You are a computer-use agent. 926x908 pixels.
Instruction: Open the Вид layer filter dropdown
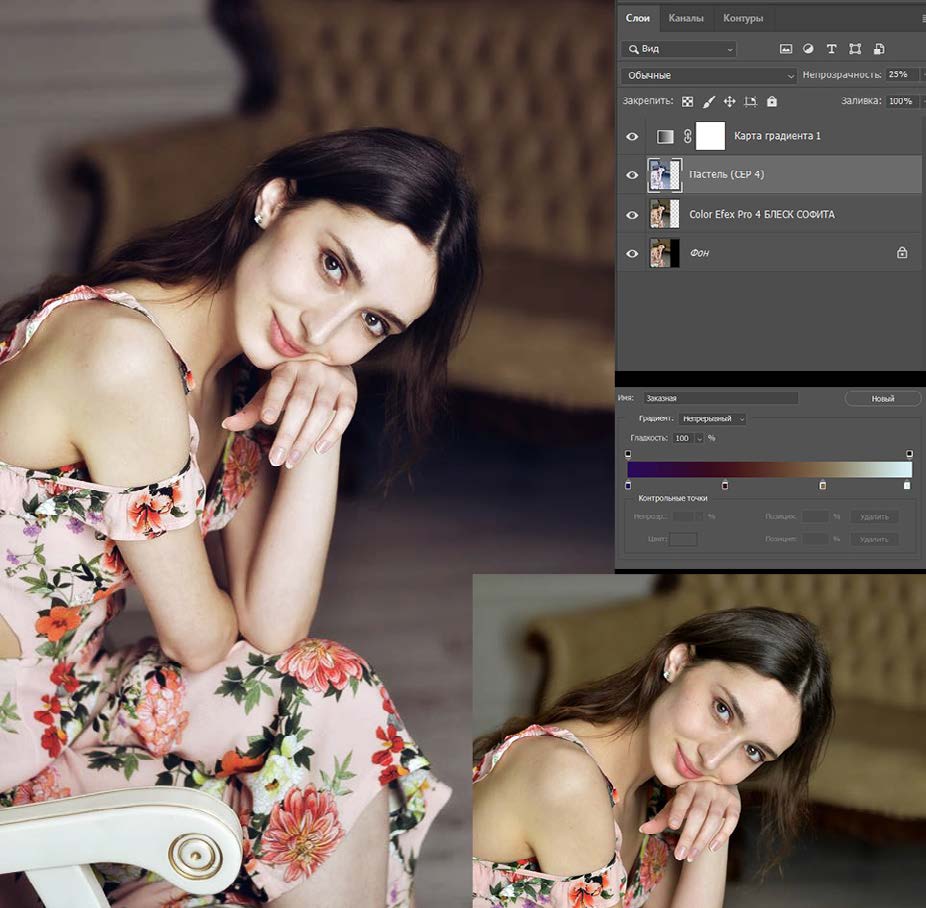pyautogui.click(x=679, y=49)
